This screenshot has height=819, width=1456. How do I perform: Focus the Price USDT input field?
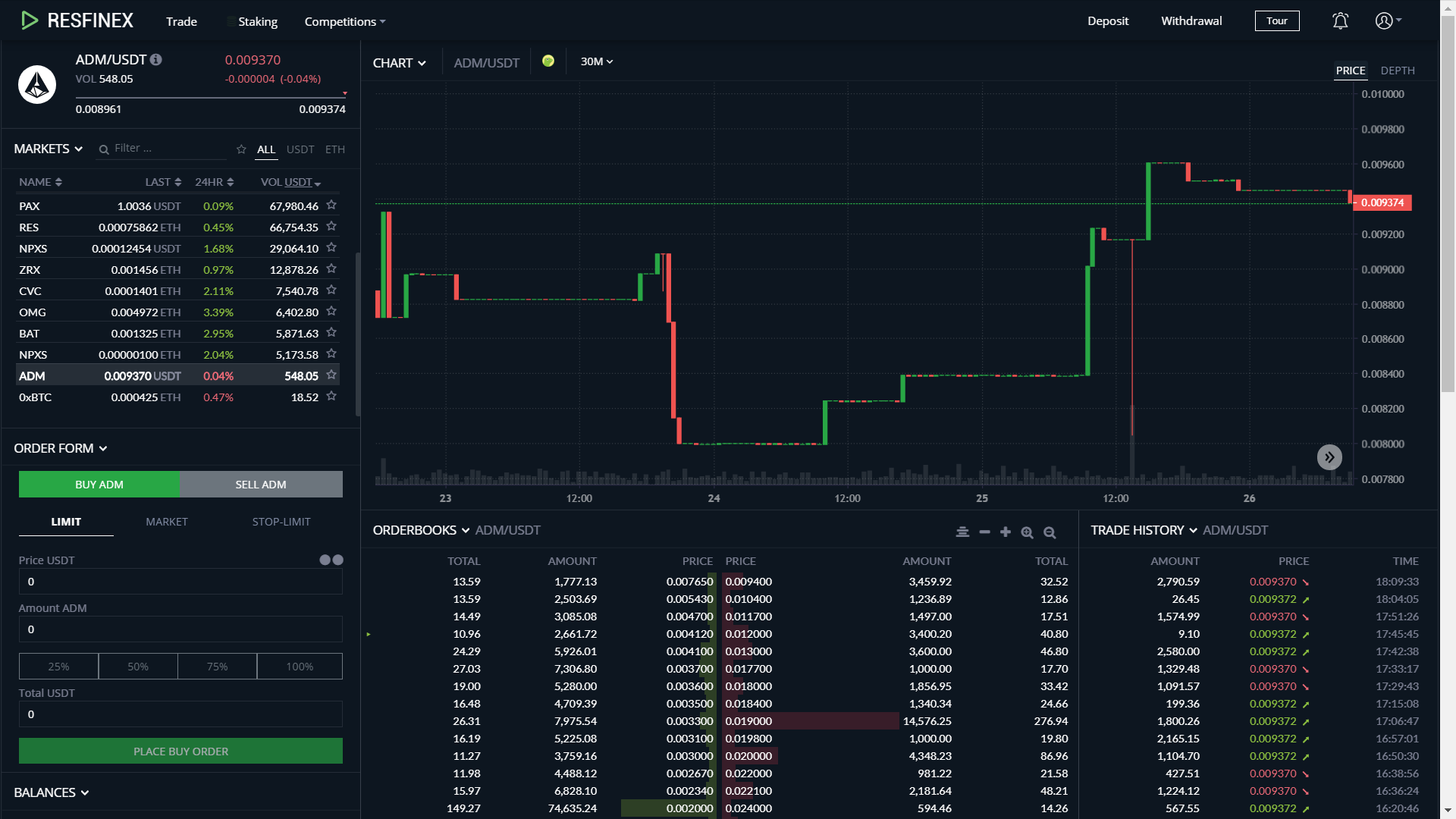pos(180,582)
